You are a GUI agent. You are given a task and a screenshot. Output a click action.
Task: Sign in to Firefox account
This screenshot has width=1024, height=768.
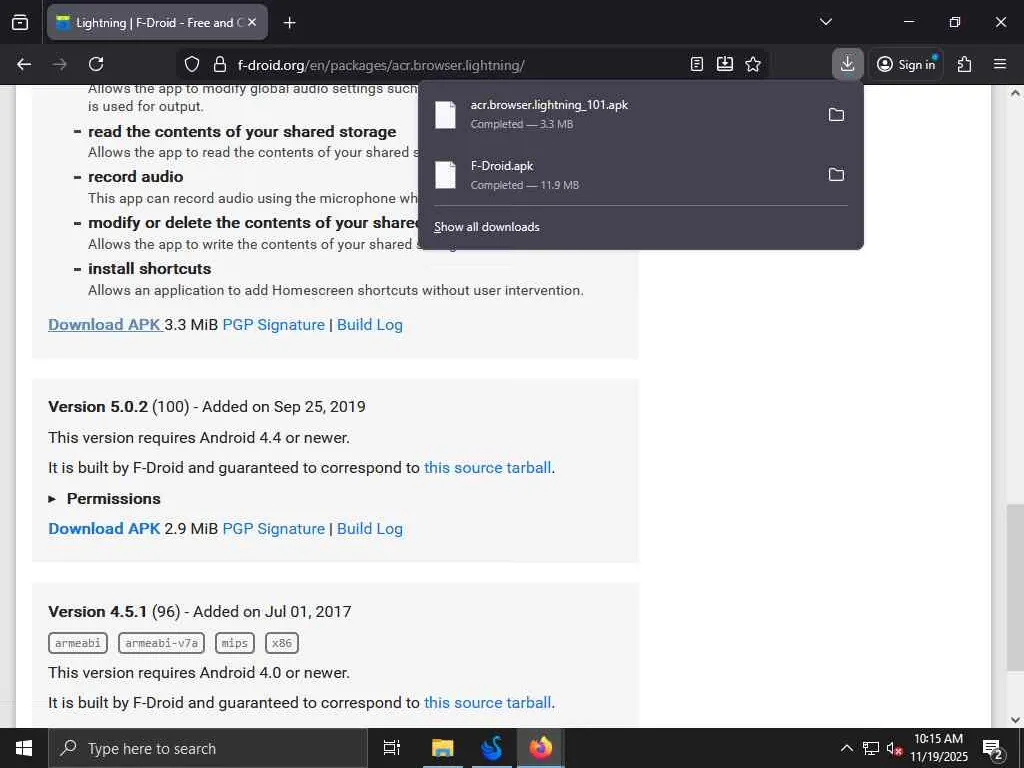[x=906, y=64]
